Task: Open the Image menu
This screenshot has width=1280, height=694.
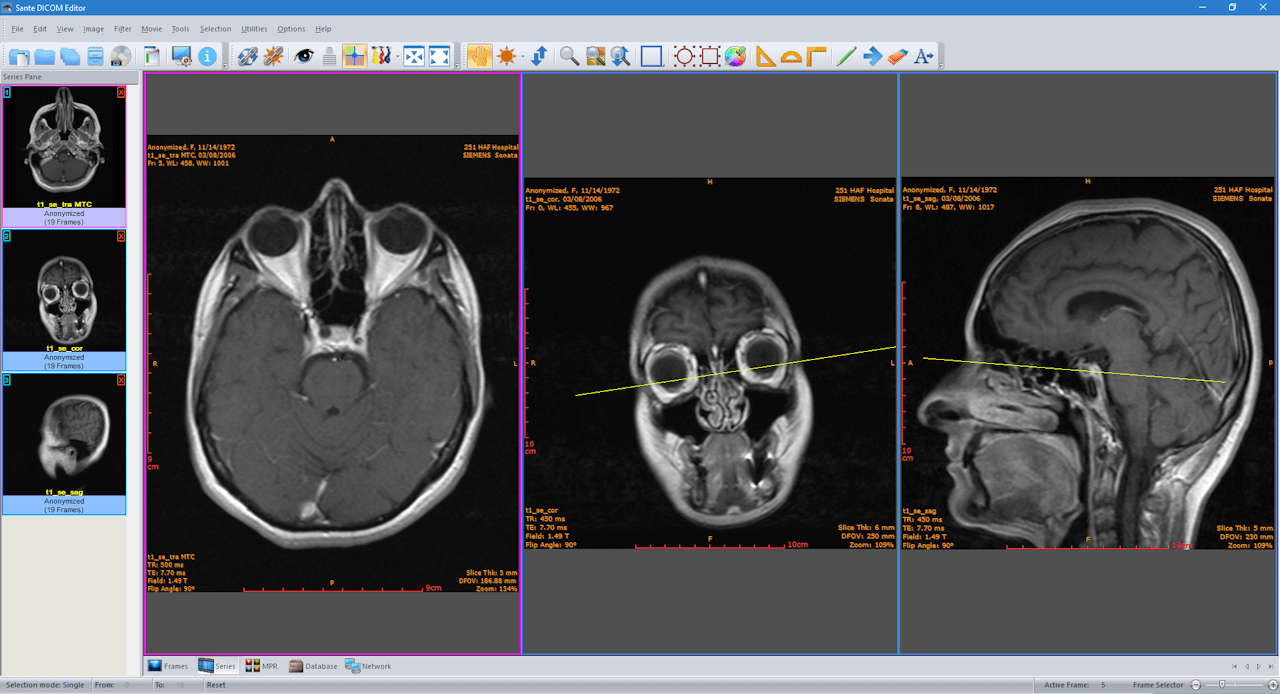Action: (93, 29)
